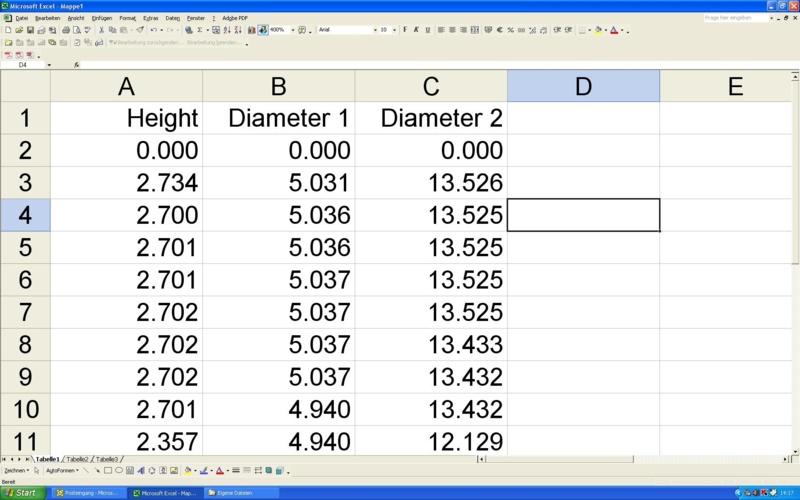
Task: Sort ascending with the A-Z icon
Action: (x=227, y=30)
